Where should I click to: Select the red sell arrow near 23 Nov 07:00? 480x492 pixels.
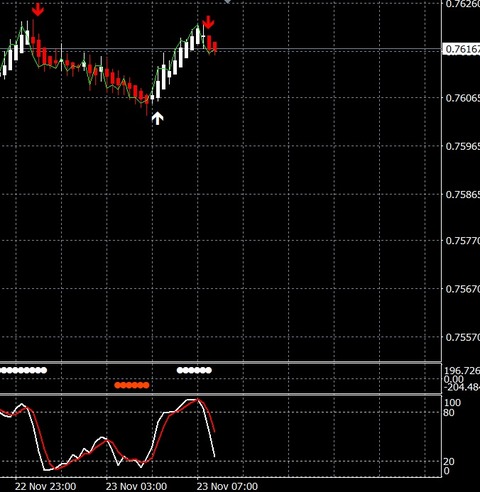pyautogui.click(x=208, y=22)
